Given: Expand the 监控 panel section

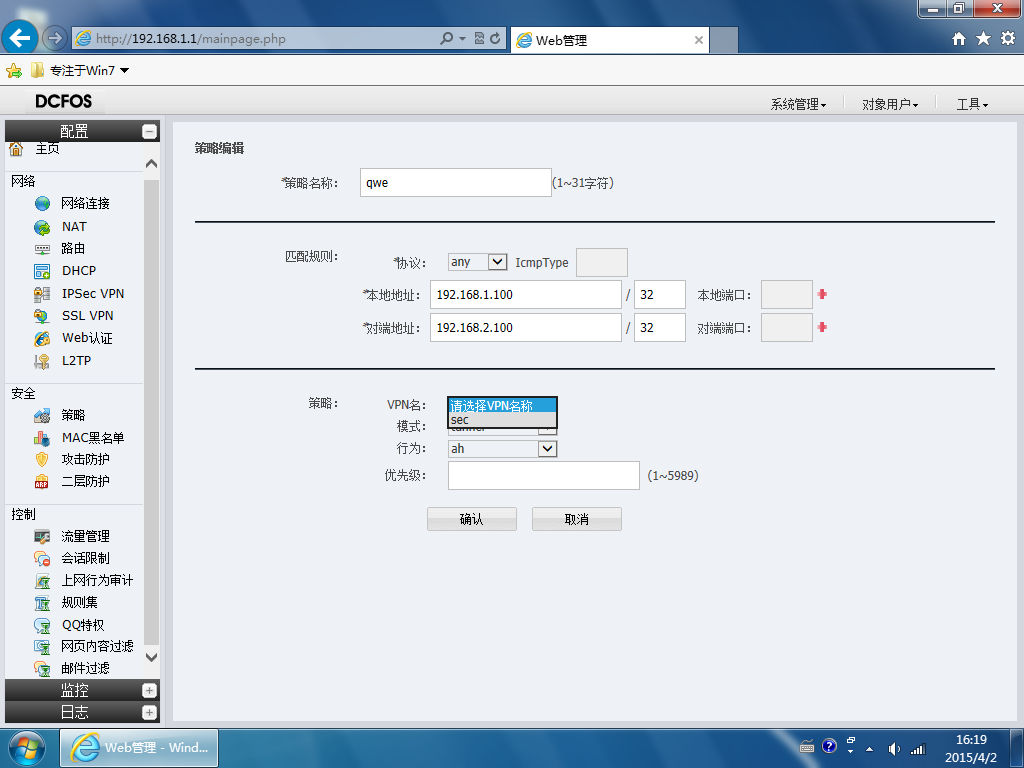Looking at the screenshot, I should [150, 691].
